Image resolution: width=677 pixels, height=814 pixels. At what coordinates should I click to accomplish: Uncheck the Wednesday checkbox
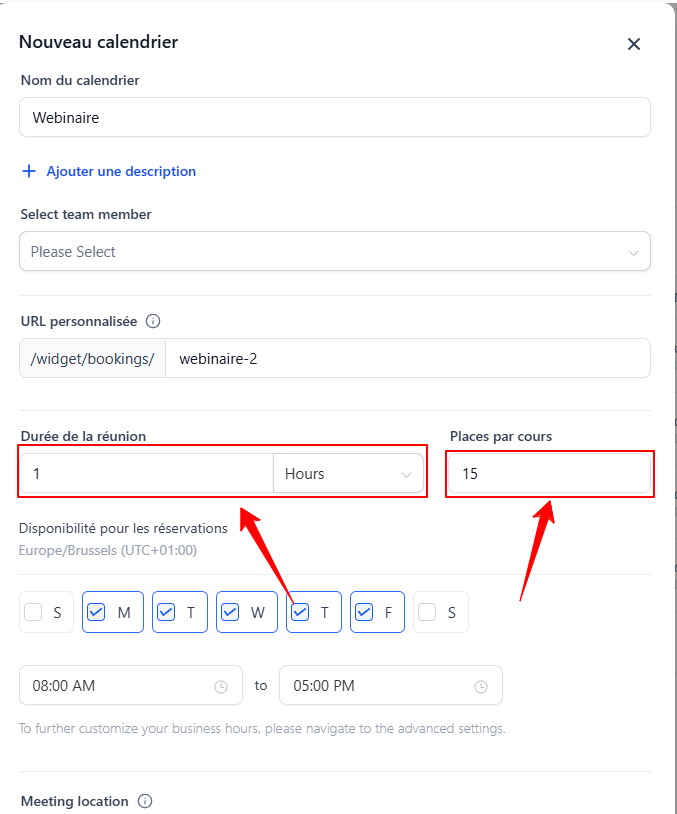coord(230,612)
